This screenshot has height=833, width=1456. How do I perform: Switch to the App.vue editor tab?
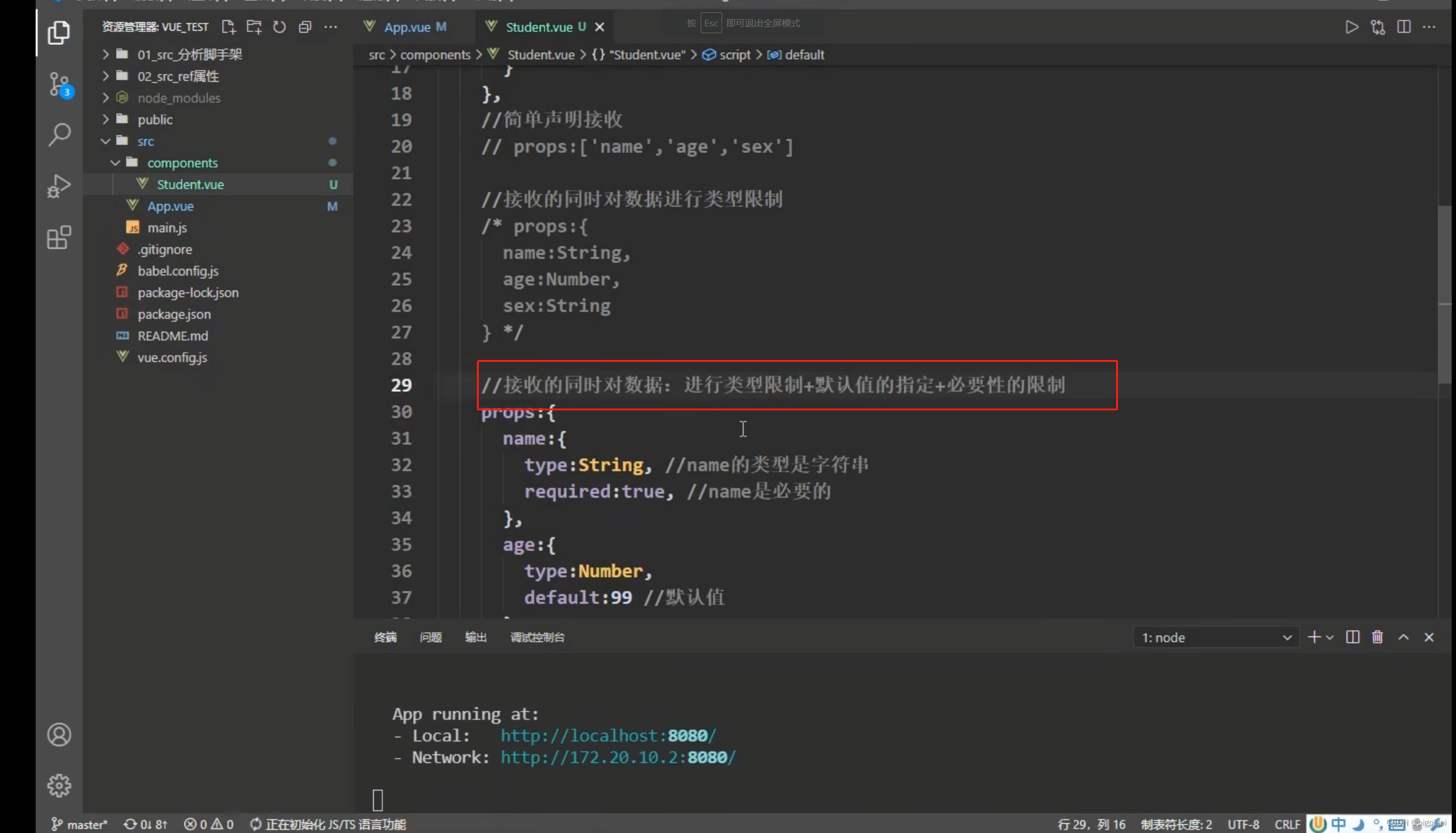[x=406, y=27]
